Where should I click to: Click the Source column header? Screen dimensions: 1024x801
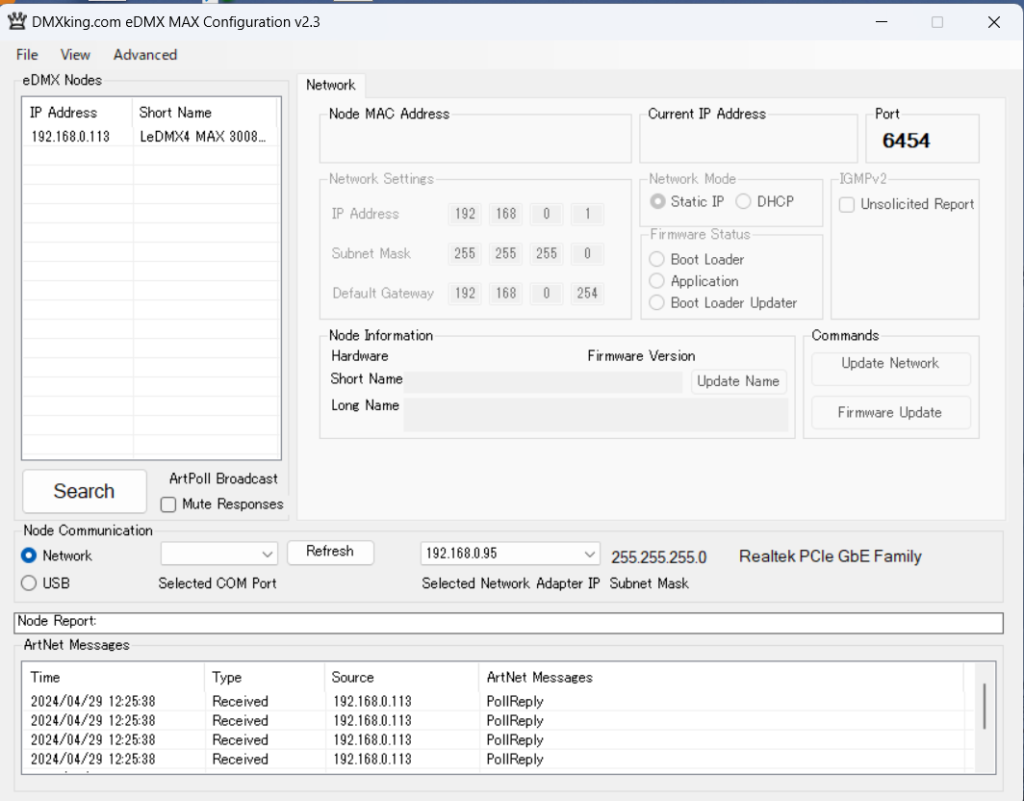coord(402,678)
